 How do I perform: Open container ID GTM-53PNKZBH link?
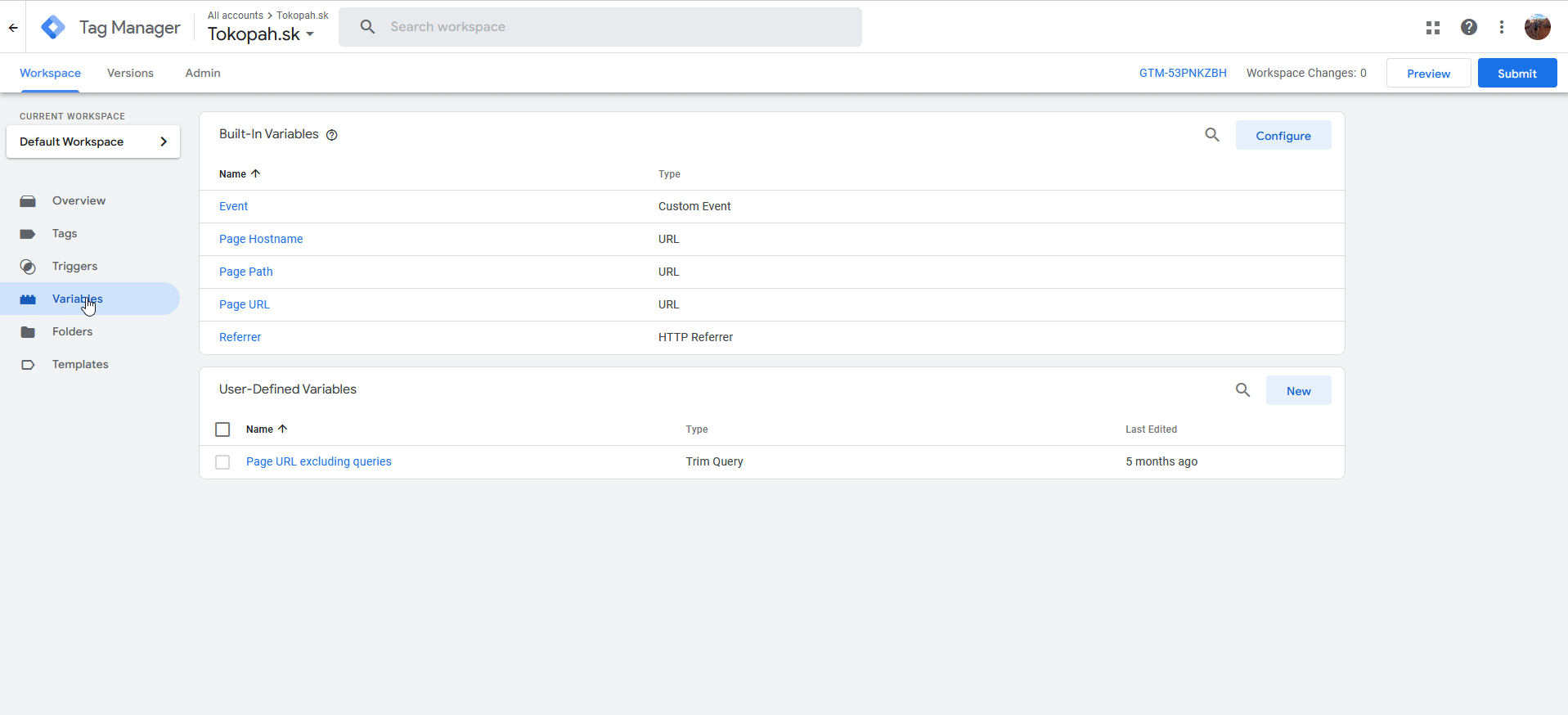tap(1183, 73)
